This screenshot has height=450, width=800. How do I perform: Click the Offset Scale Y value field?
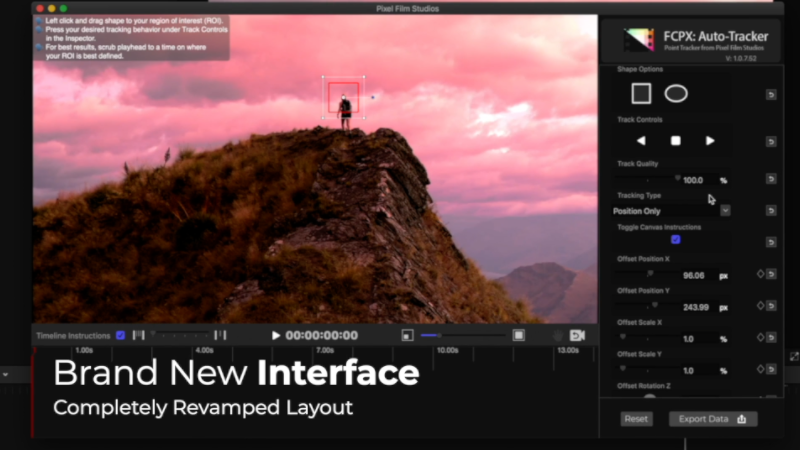tap(688, 370)
